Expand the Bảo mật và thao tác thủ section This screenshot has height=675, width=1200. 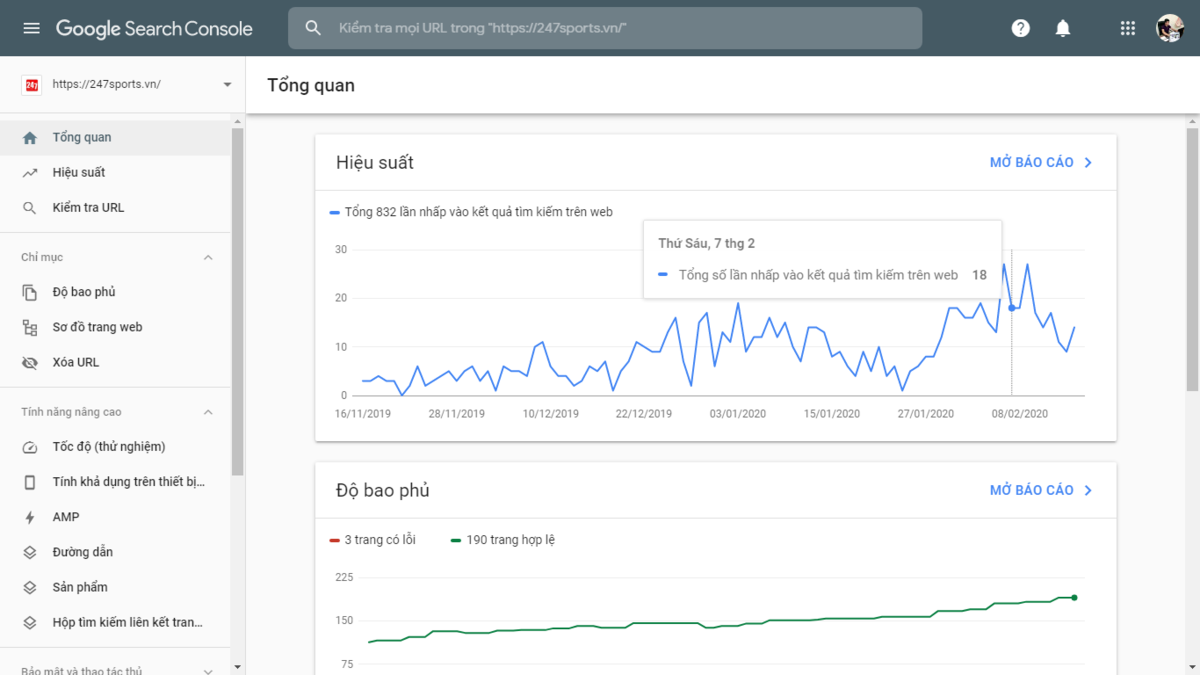pos(208,671)
